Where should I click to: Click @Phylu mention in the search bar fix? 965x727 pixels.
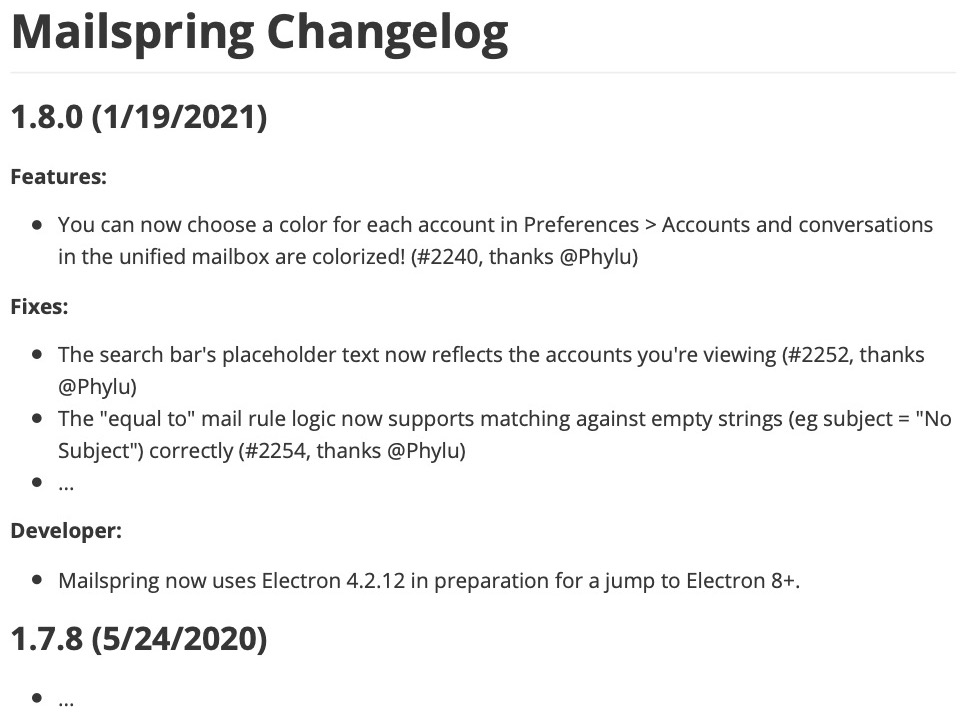pos(97,386)
